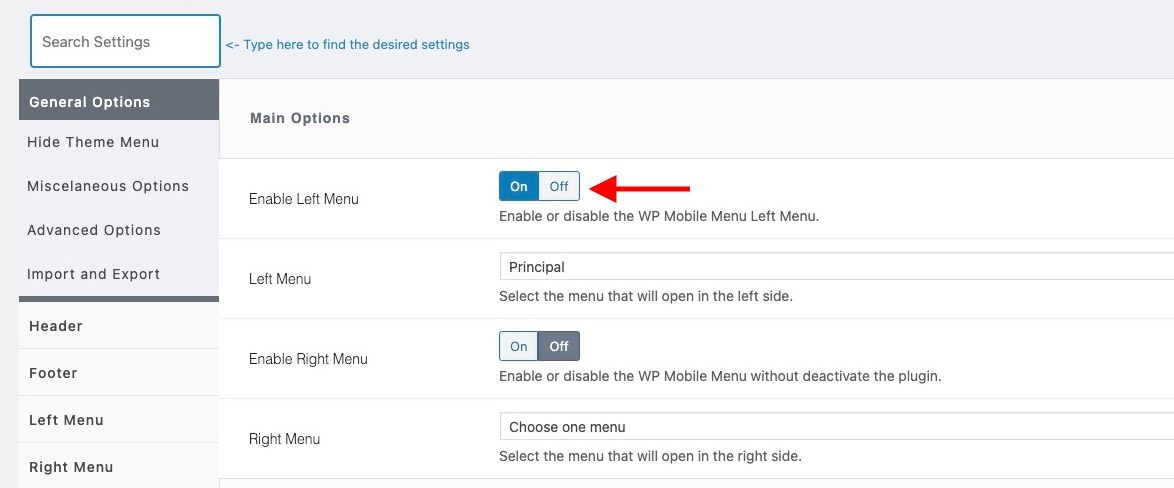Click the Enable Left Menu label

tap(303, 199)
